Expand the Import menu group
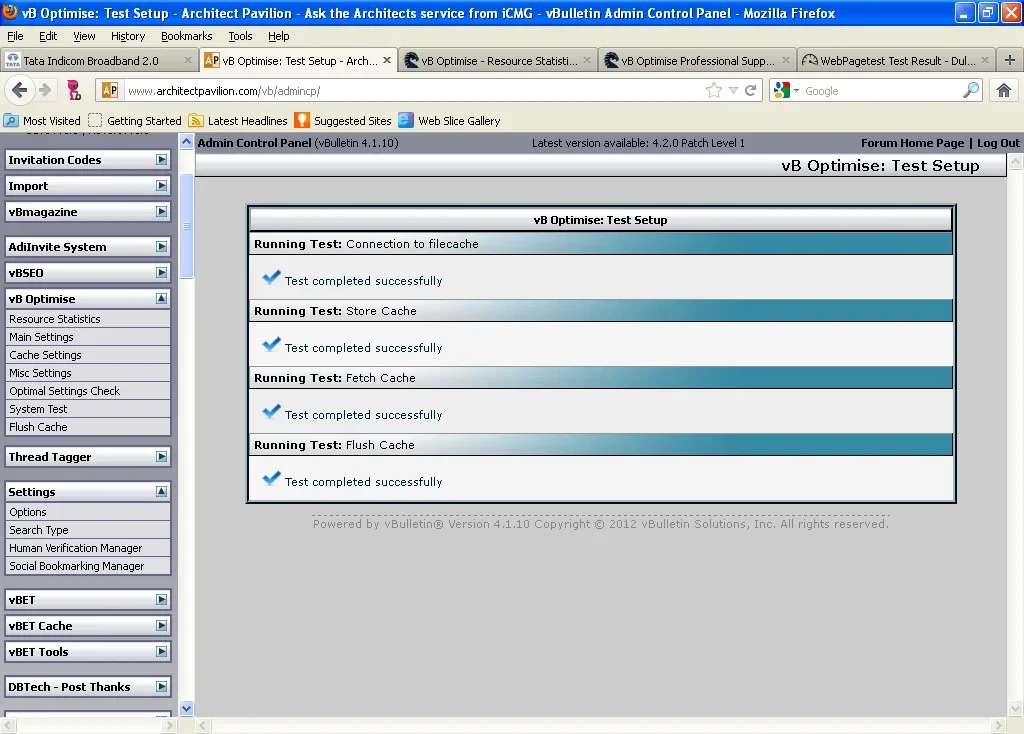Viewport: 1024px width, 734px height. 161,185
